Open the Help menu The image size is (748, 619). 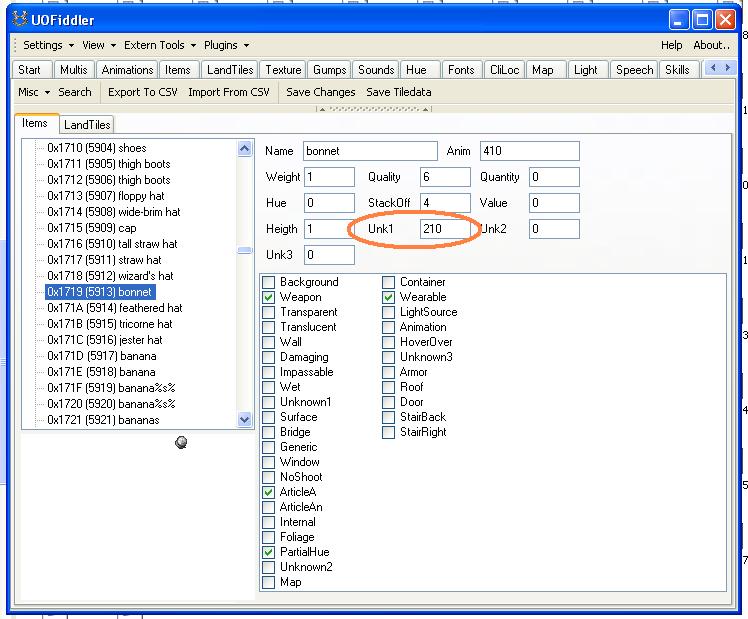[x=671, y=45]
